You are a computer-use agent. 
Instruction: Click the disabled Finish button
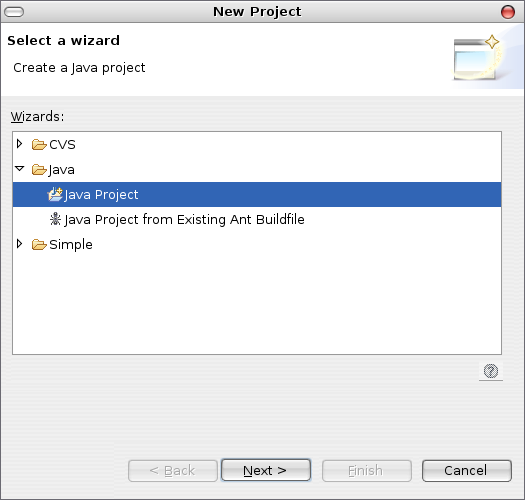click(367, 471)
